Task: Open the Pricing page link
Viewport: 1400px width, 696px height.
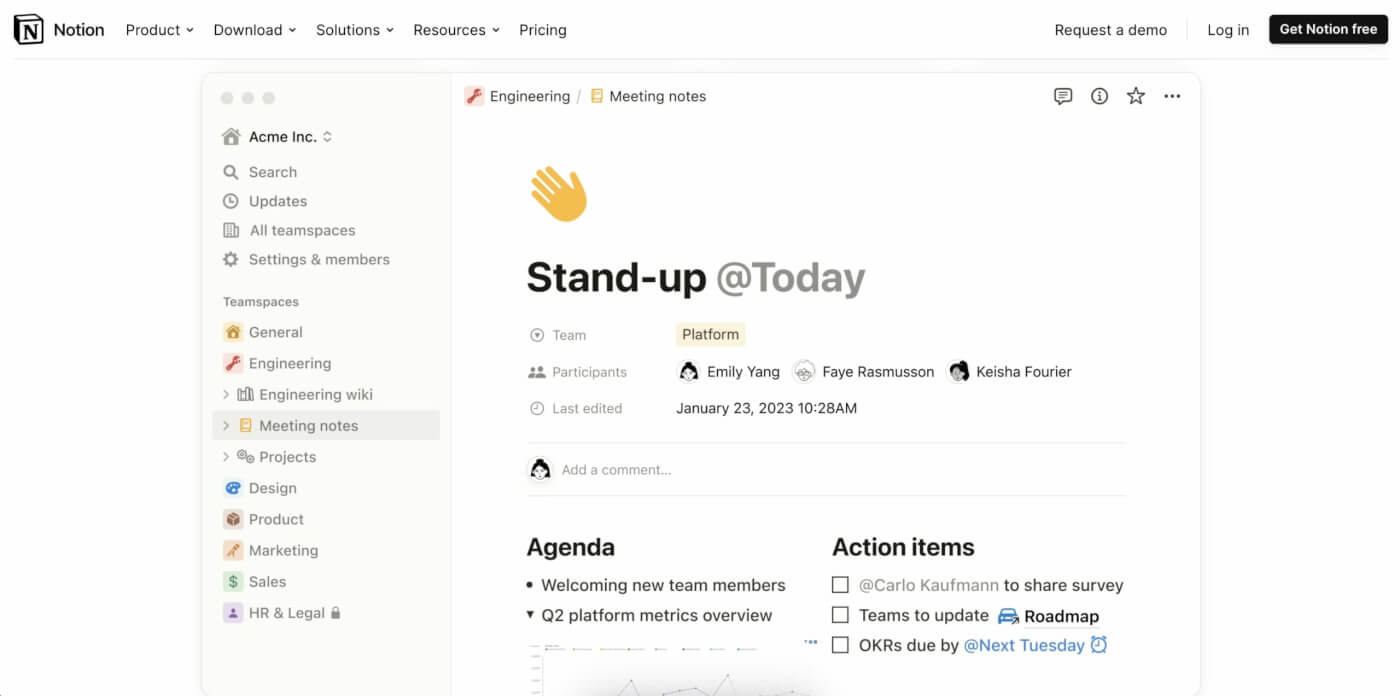Action: (542, 30)
